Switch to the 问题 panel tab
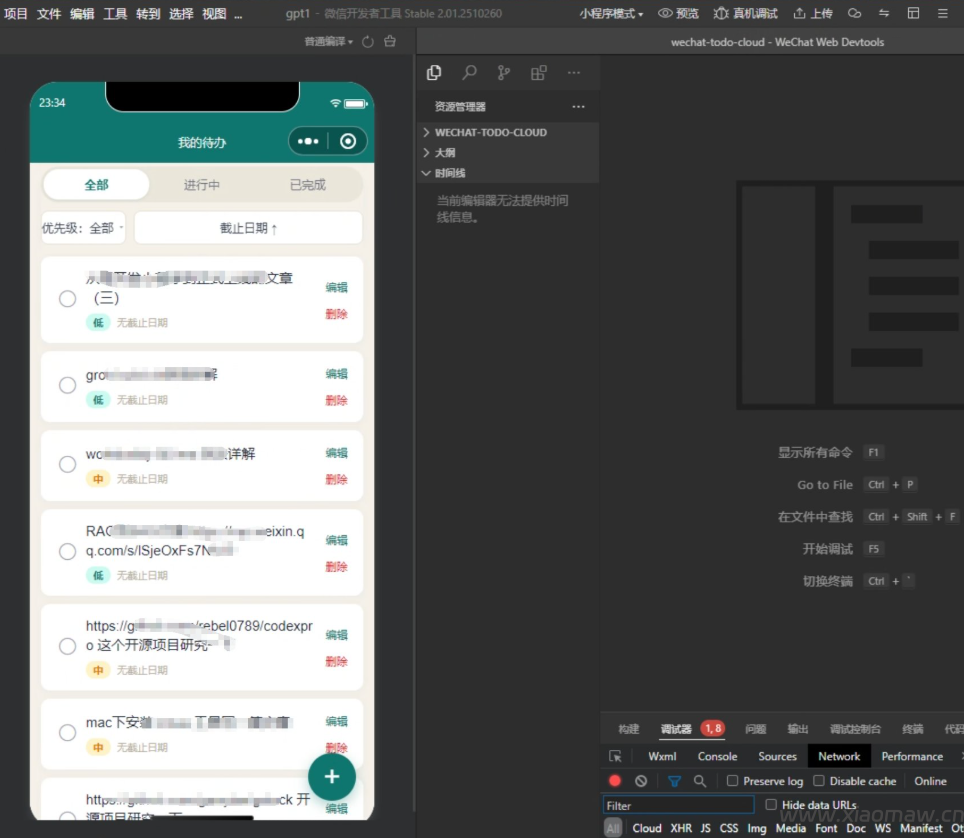 tap(756, 729)
